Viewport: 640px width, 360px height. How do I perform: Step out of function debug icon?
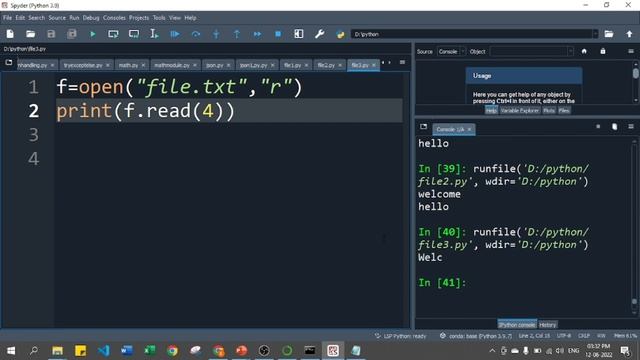[237, 34]
